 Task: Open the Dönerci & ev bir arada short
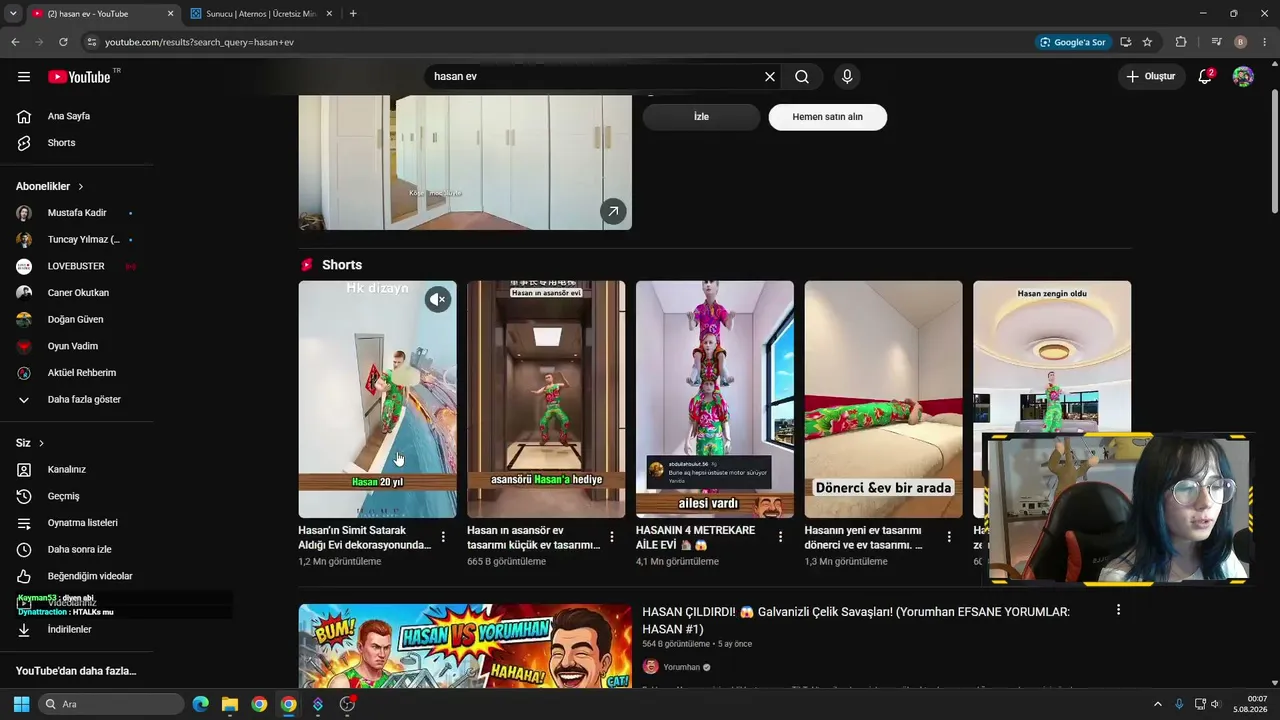(x=883, y=399)
